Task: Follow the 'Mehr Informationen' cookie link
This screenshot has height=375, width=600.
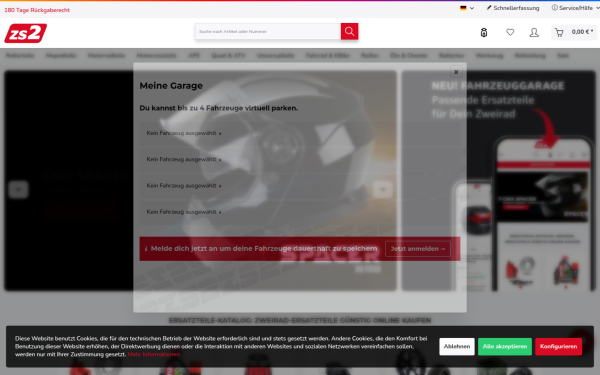Action: click(x=153, y=354)
